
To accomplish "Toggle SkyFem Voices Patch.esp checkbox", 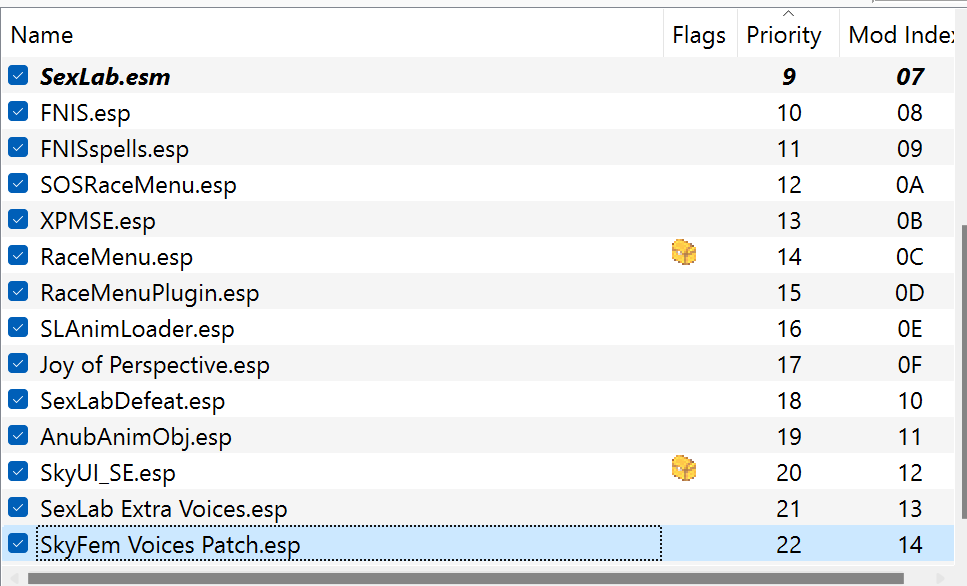I will [19, 543].
